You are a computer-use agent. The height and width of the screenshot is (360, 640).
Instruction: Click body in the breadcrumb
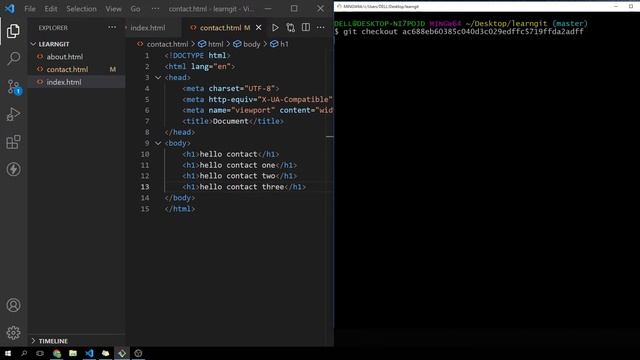point(251,44)
